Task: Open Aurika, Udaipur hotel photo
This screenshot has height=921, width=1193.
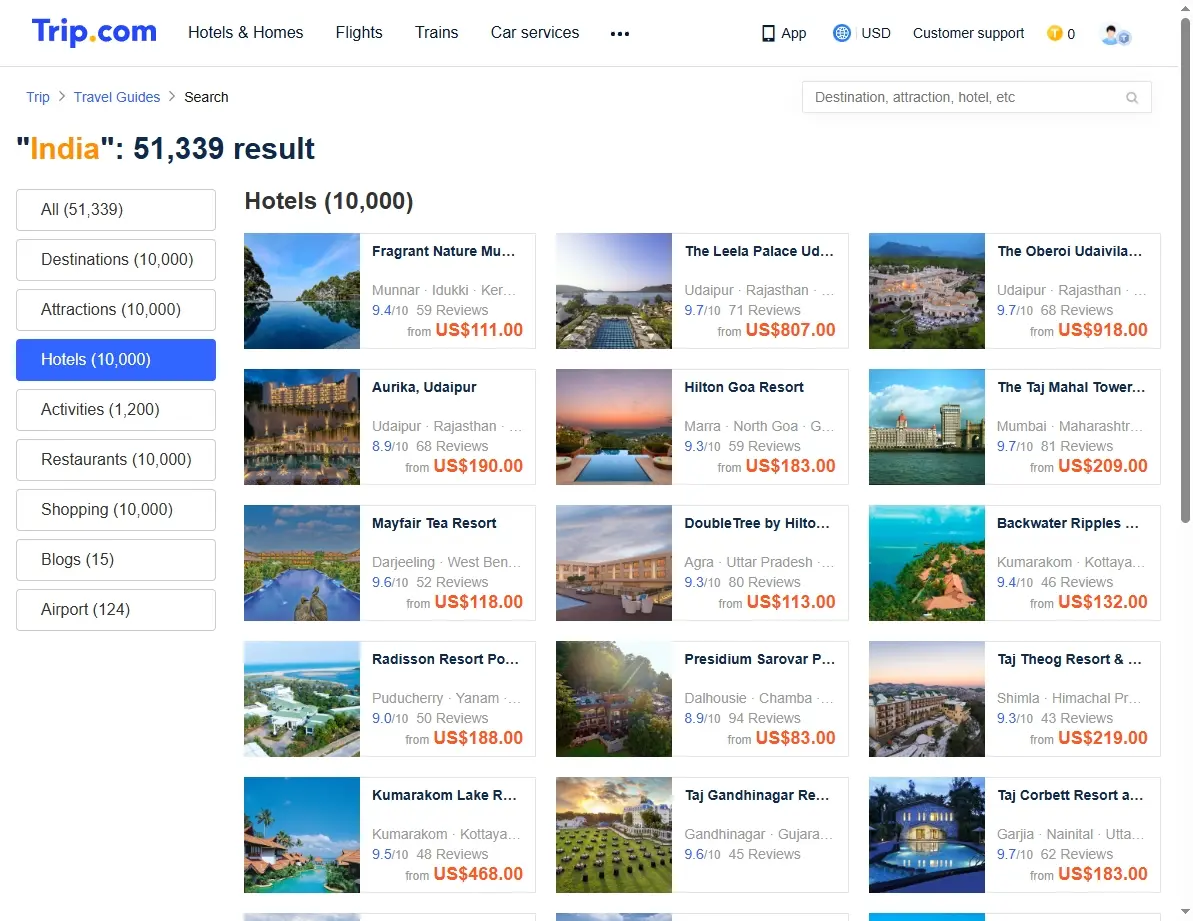Action: [302, 427]
